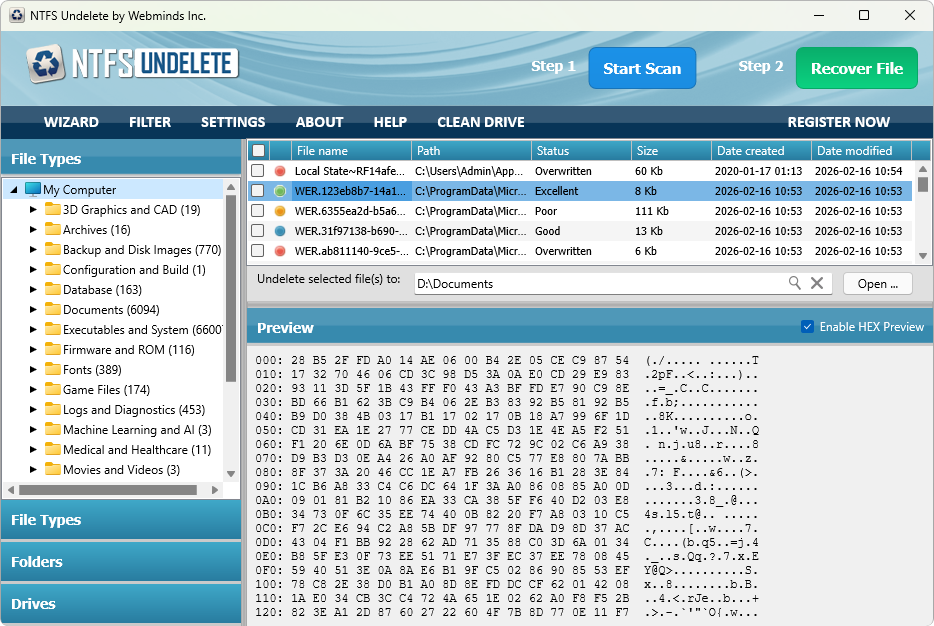This screenshot has width=934, height=626.
Task: Click the file list vertical scrollbar thumb
Action: coord(923,184)
